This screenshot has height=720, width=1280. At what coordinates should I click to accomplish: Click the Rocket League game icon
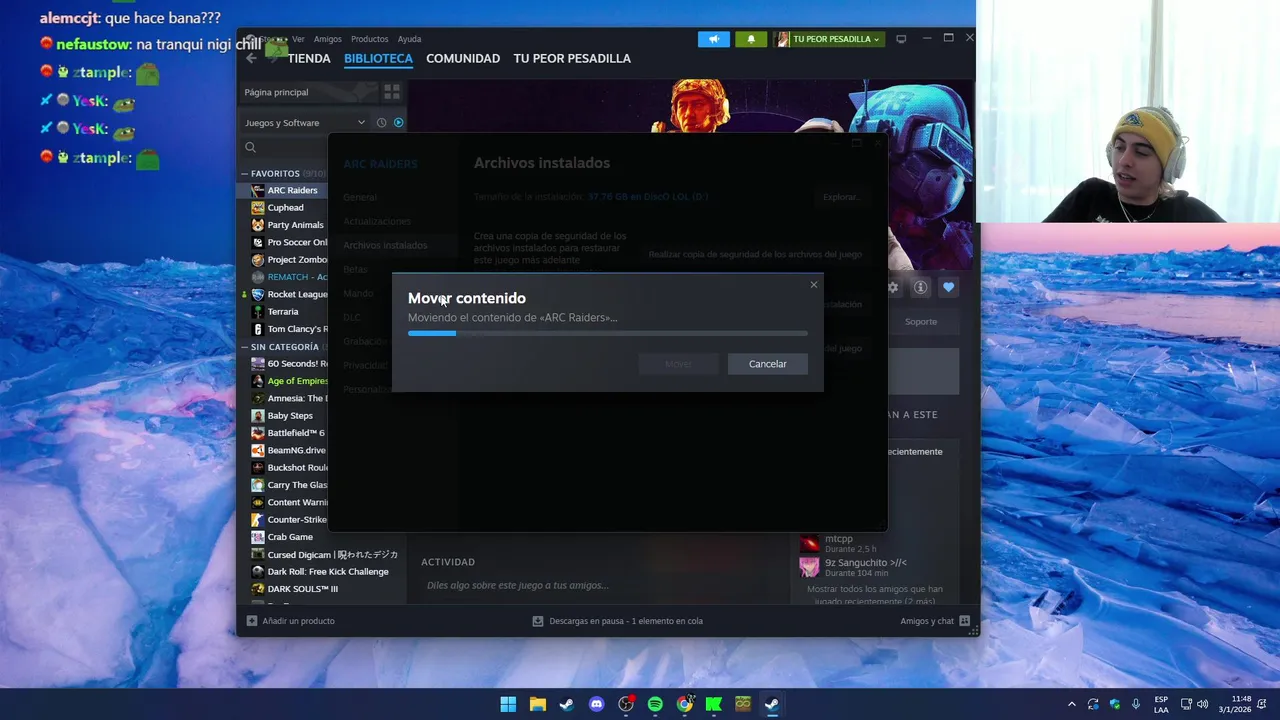(x=258, y=294)
